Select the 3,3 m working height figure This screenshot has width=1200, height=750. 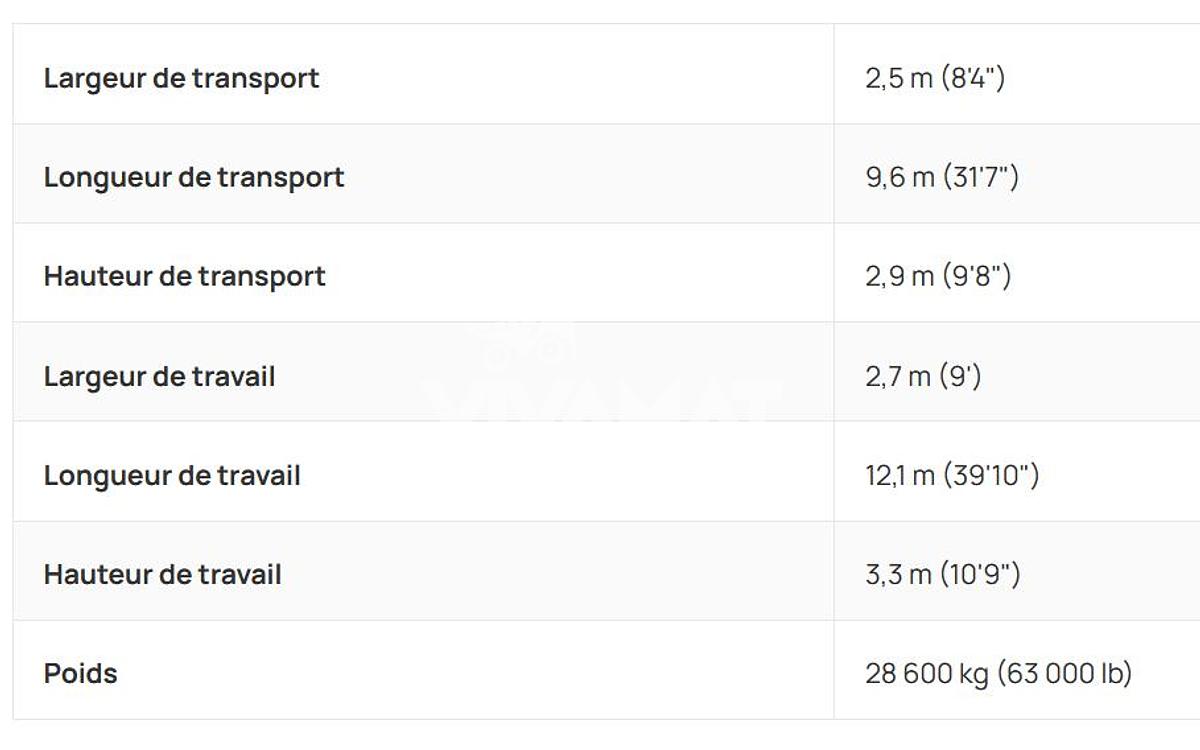pyautogui.click(x=898, y=574)
